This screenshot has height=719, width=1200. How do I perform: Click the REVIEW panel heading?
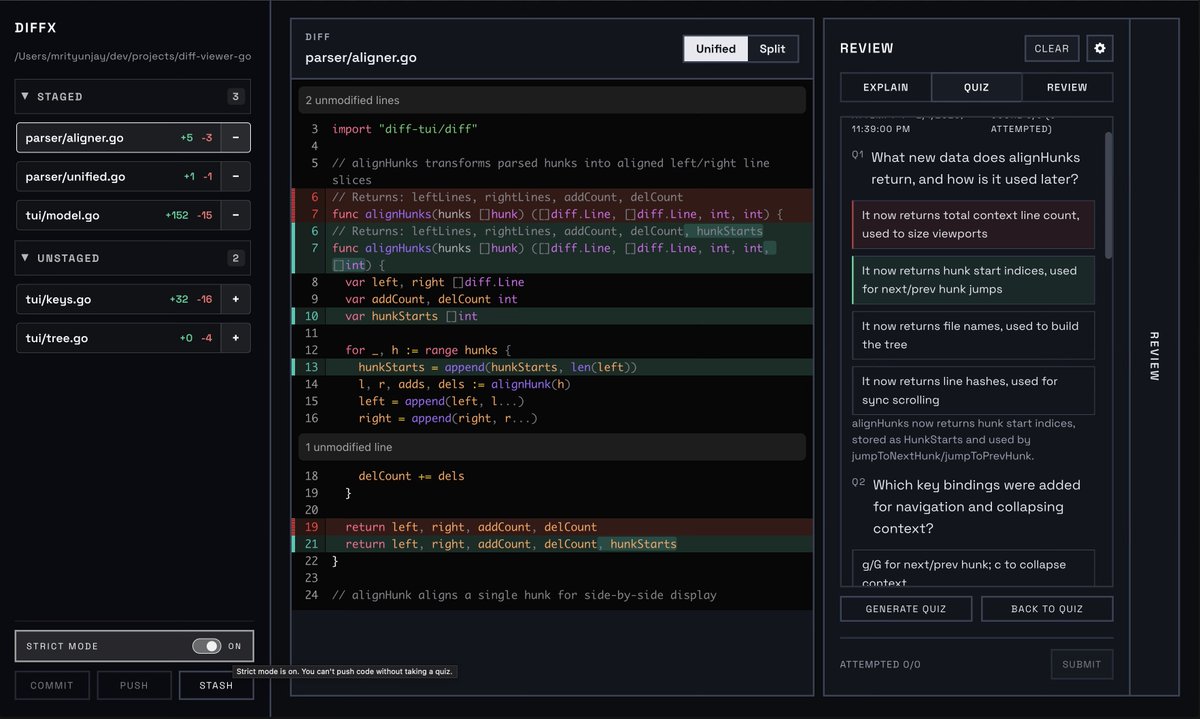point(866,48)
